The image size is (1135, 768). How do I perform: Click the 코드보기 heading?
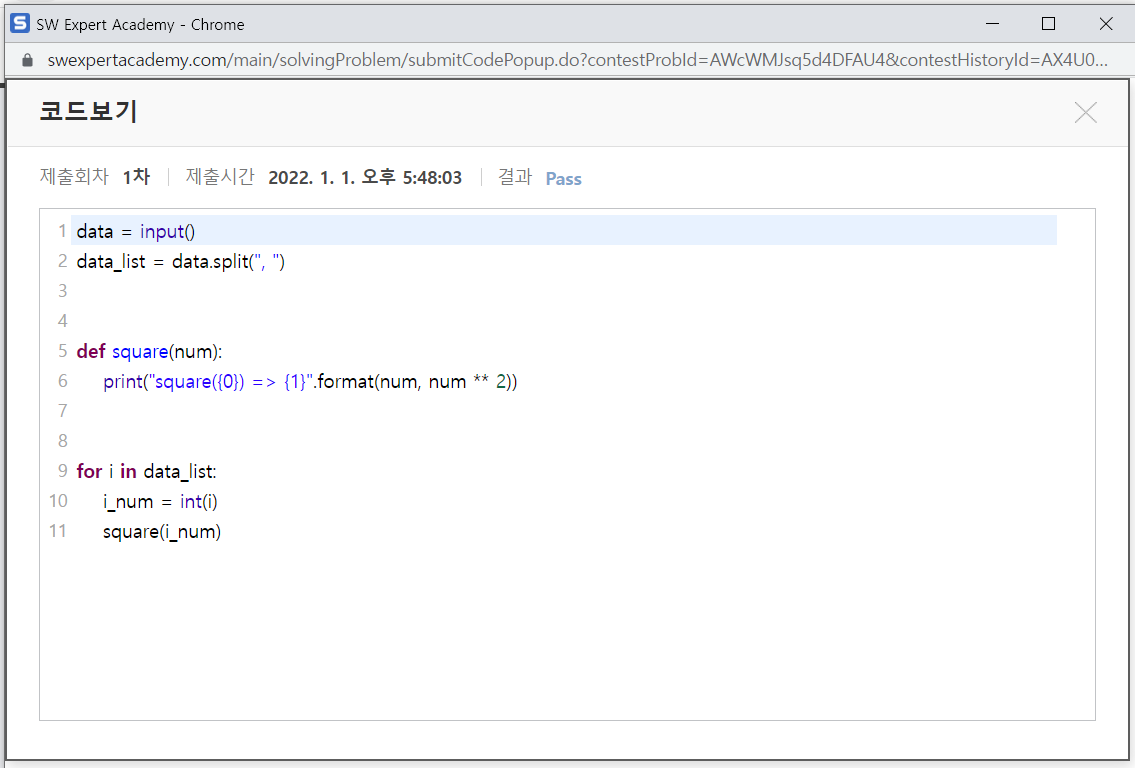[x=88, y=111]
